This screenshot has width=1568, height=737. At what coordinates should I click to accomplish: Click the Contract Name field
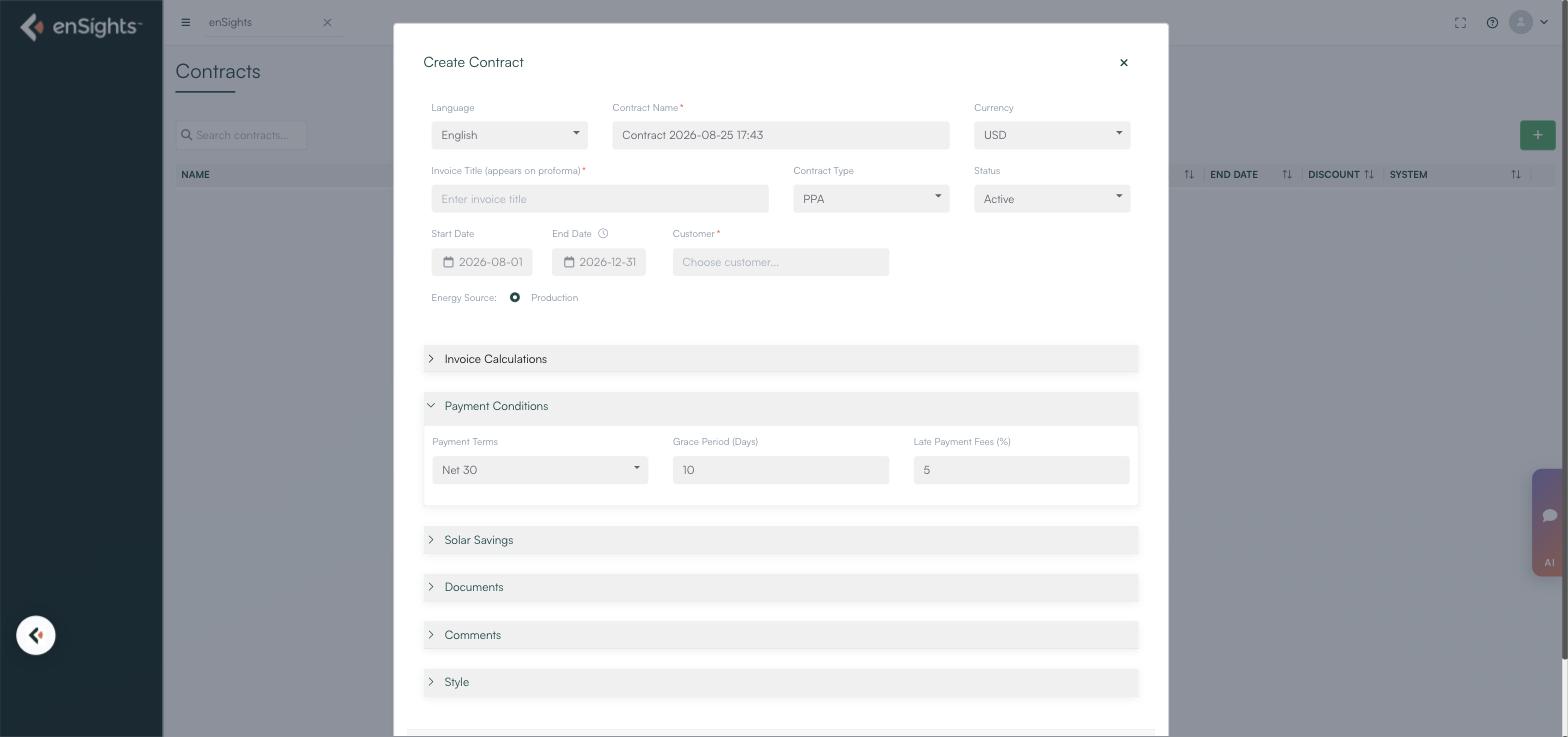pos(781,135)
